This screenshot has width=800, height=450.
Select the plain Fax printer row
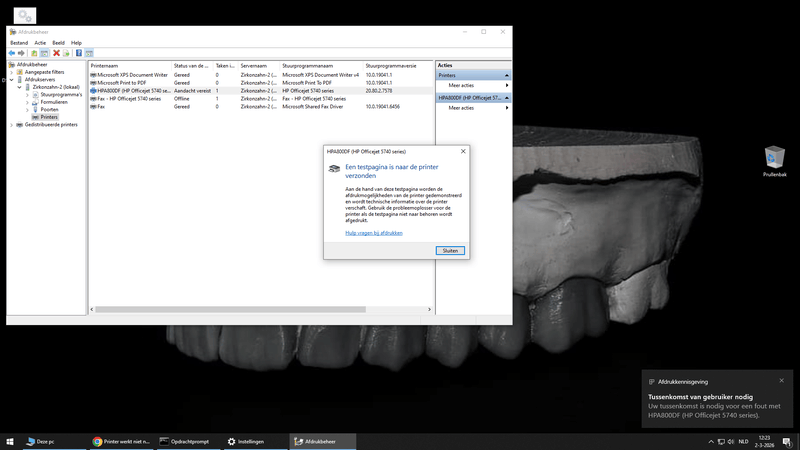coord(261,107)
